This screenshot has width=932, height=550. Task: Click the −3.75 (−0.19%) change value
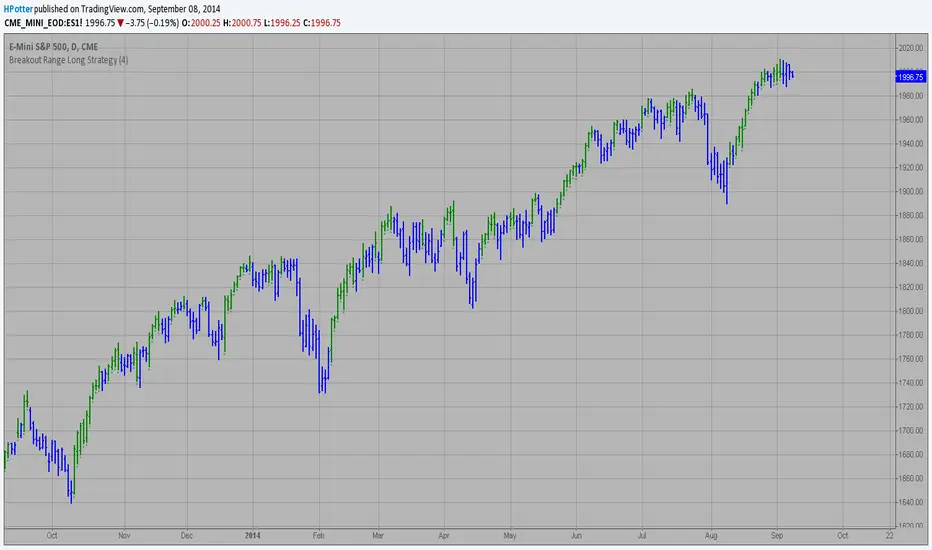(152, 23)
